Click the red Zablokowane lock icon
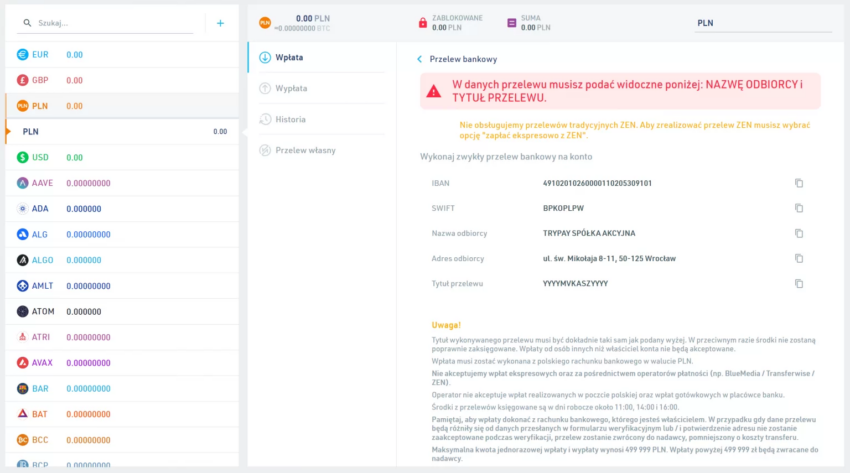The height and width of the screenshot is (473, 850). [x=423, y=23]
